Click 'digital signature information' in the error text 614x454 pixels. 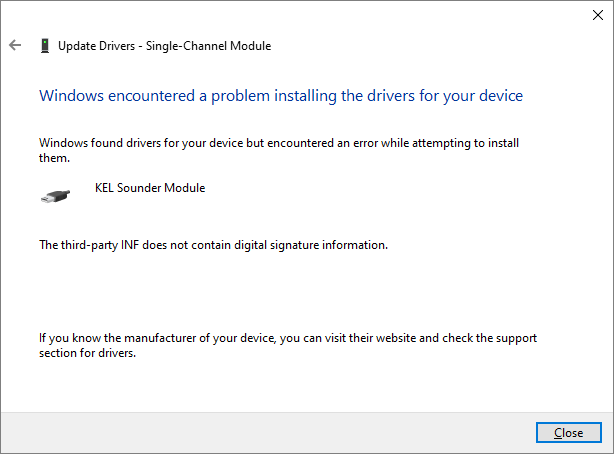coord(311,245)
